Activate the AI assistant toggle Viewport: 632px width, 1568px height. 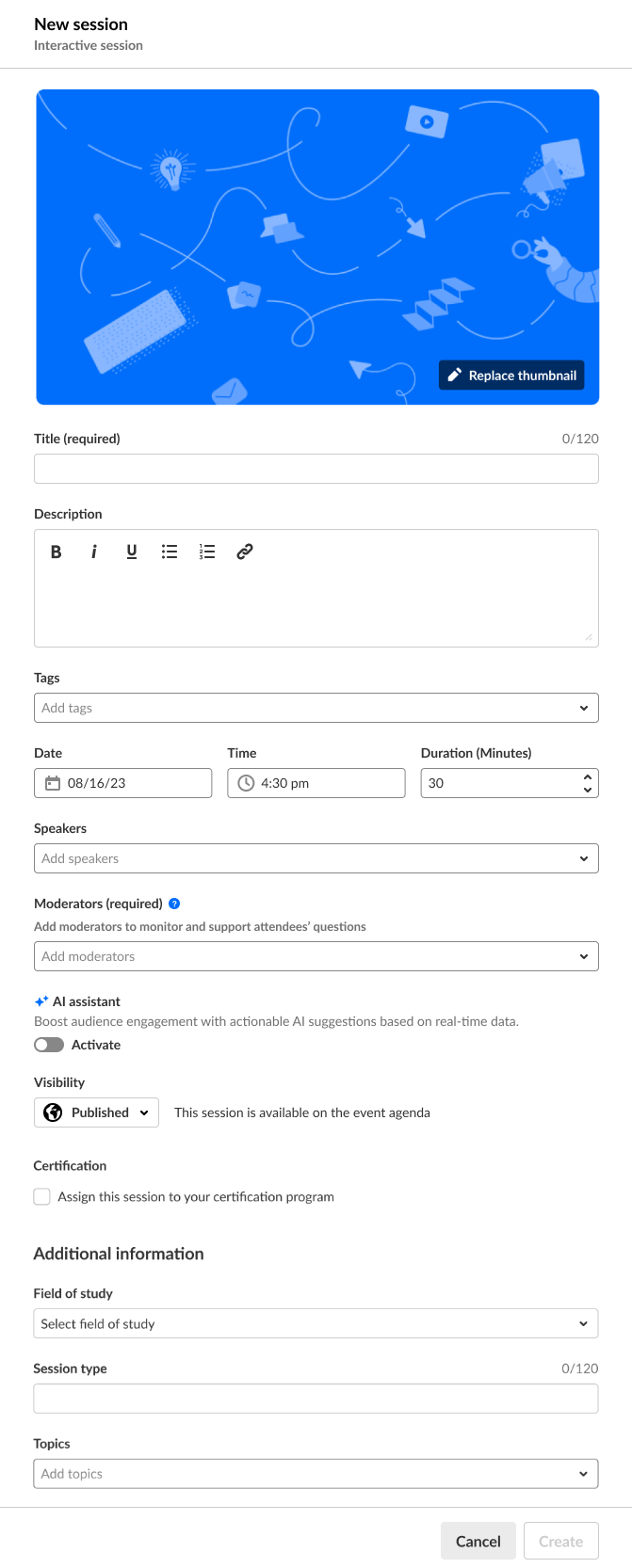pyautogui.click(x=49, y=1045)
